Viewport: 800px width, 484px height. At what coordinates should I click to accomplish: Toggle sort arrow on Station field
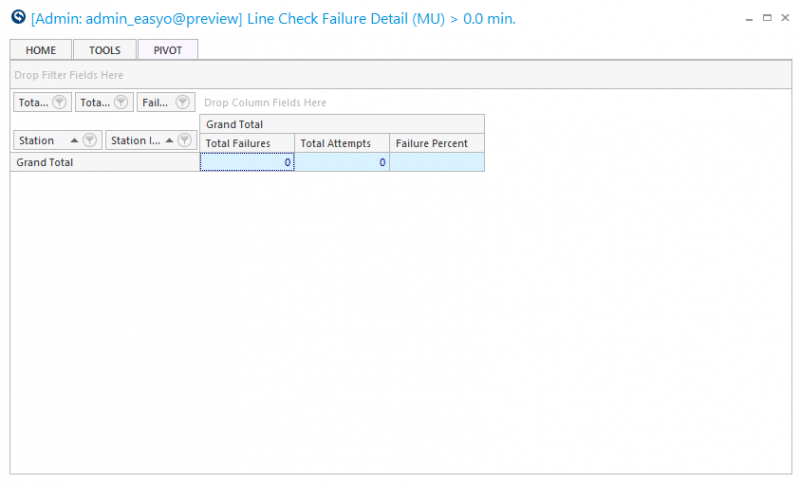pos(74,140)
